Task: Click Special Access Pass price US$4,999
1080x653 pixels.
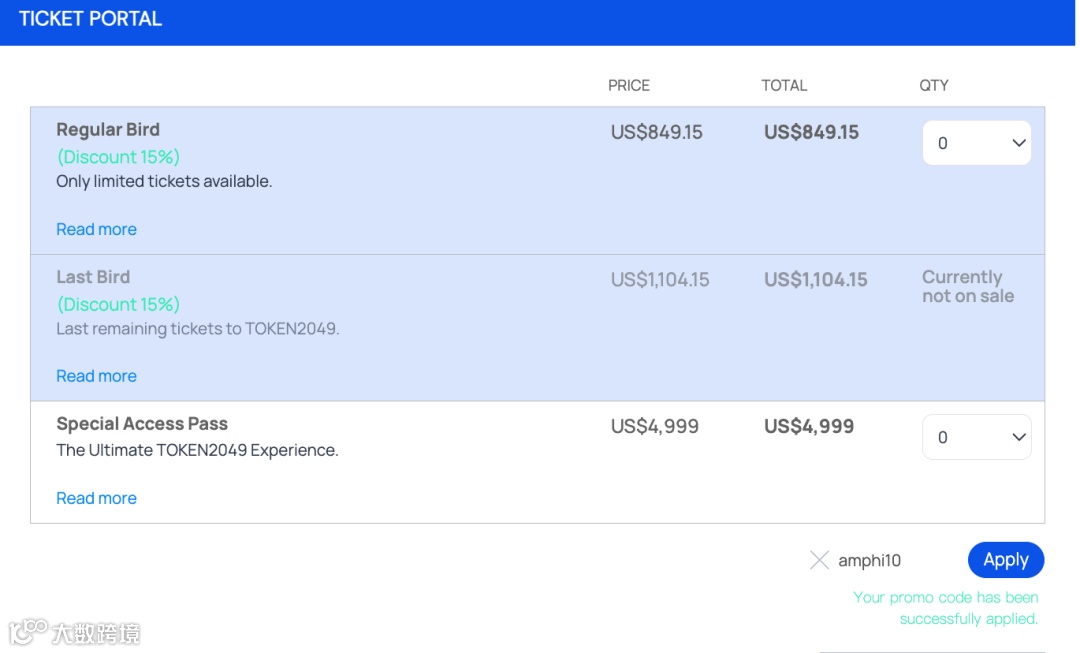Action: click(x=654, y=426)
